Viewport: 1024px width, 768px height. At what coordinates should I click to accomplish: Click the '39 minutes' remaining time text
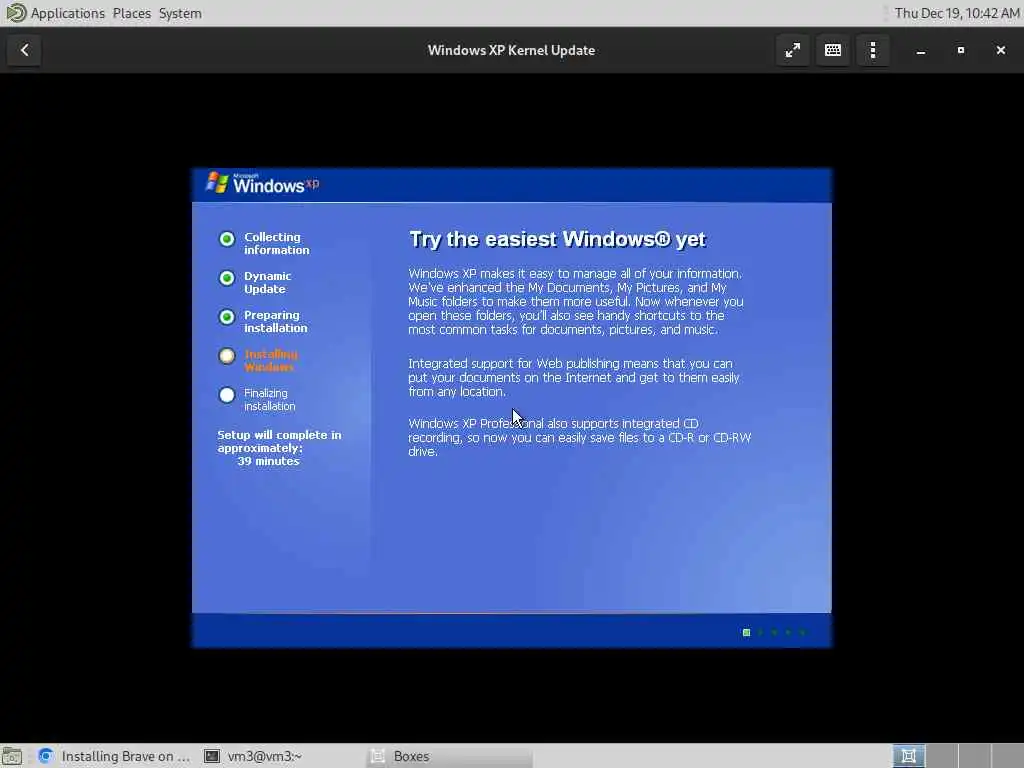(x=268, y=461)
